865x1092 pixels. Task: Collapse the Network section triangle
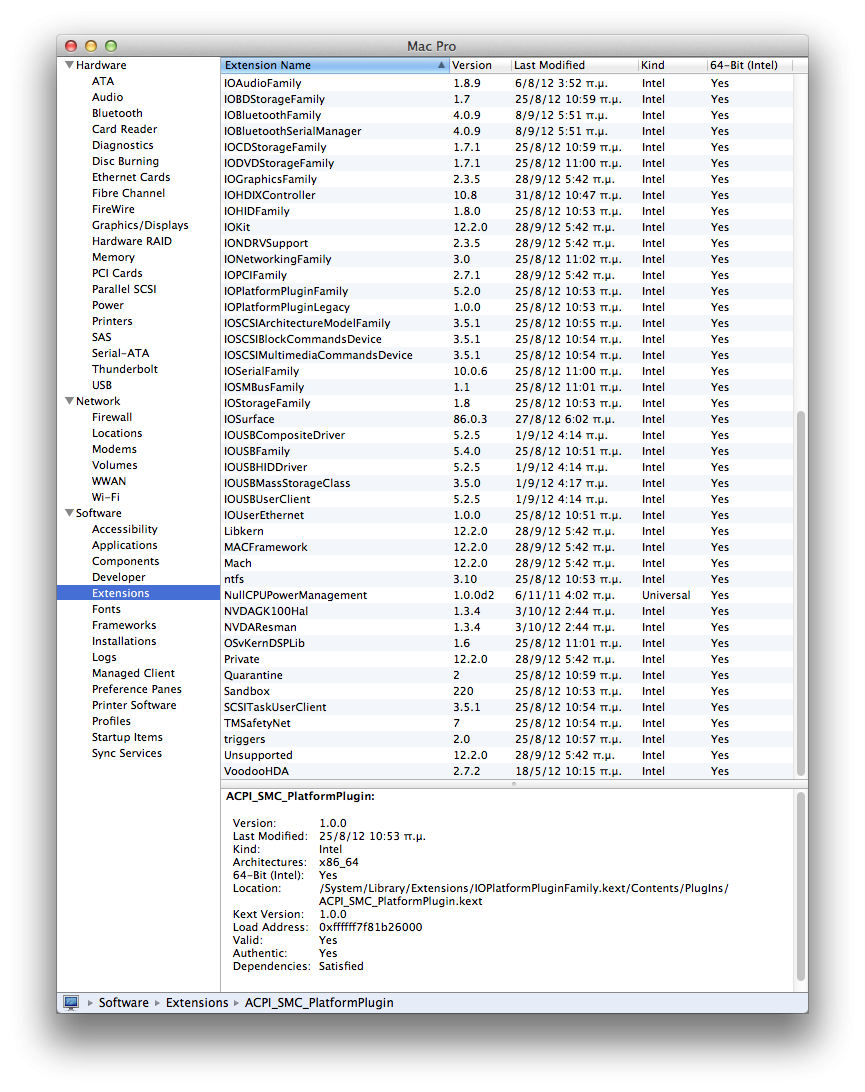pyautogui.click(x=69, y=401)
